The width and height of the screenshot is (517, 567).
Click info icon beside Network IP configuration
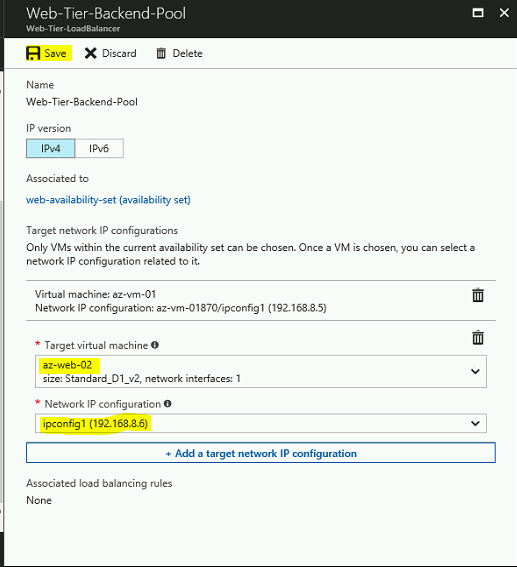pos(167,404)
